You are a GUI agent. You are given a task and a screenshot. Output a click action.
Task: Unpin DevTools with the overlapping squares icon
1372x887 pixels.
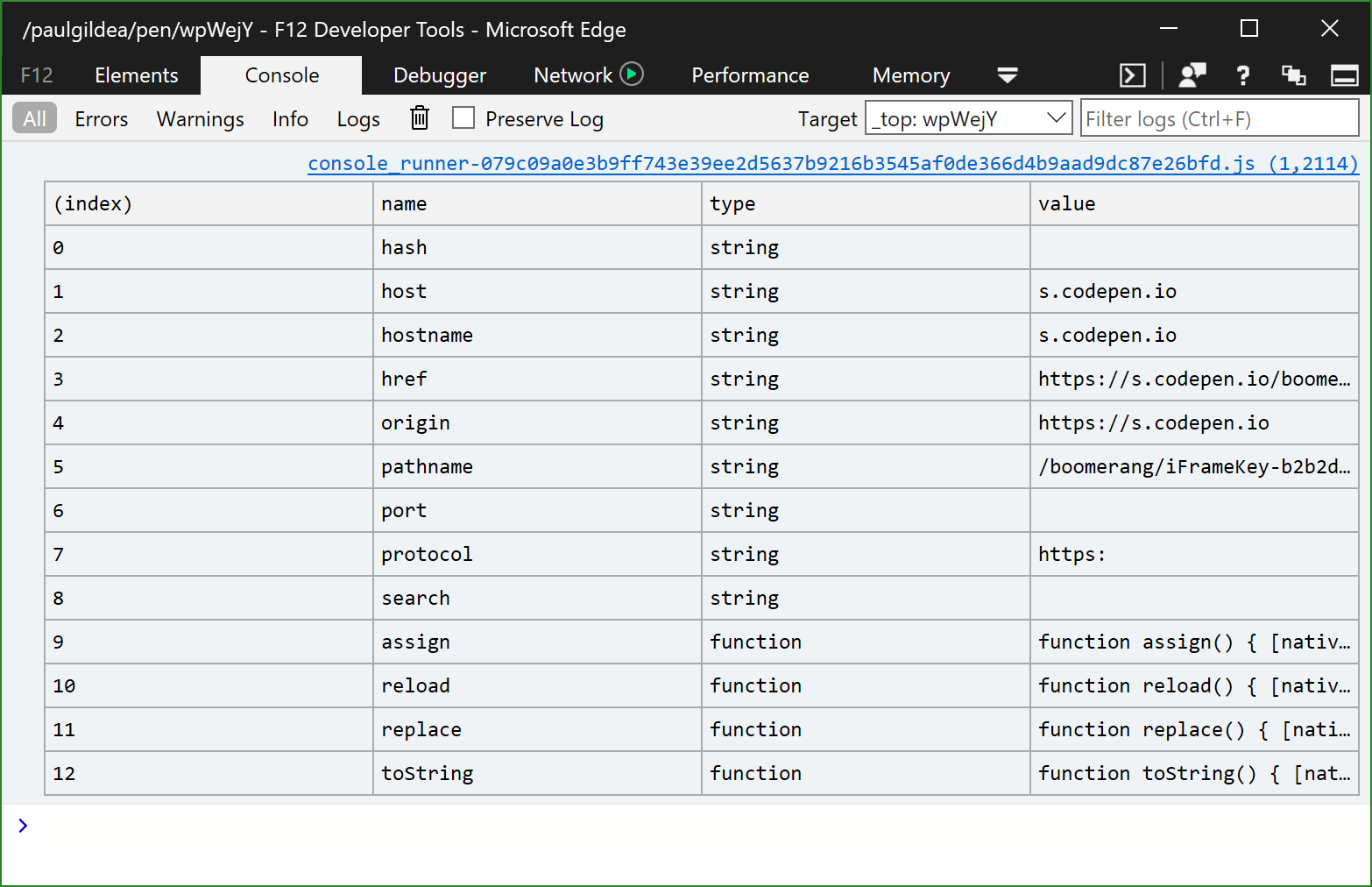point(1294,75)
